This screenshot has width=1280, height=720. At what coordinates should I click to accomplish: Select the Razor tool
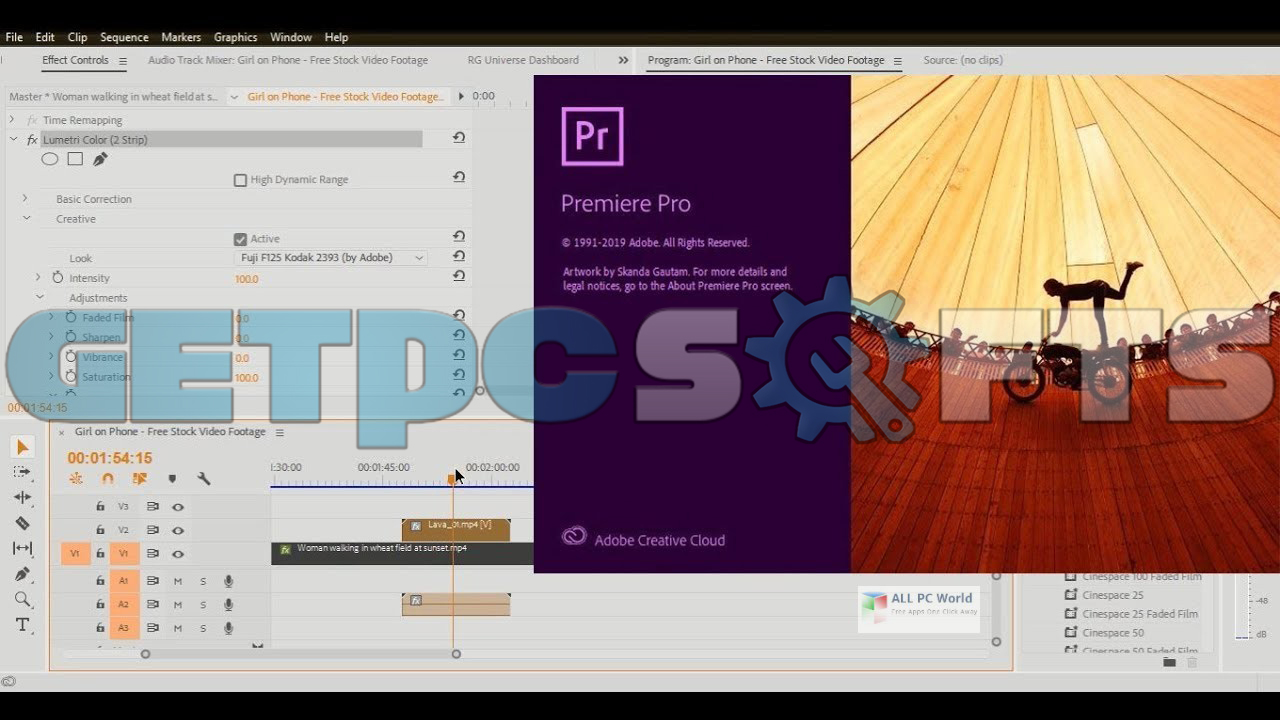click(22, 523)
